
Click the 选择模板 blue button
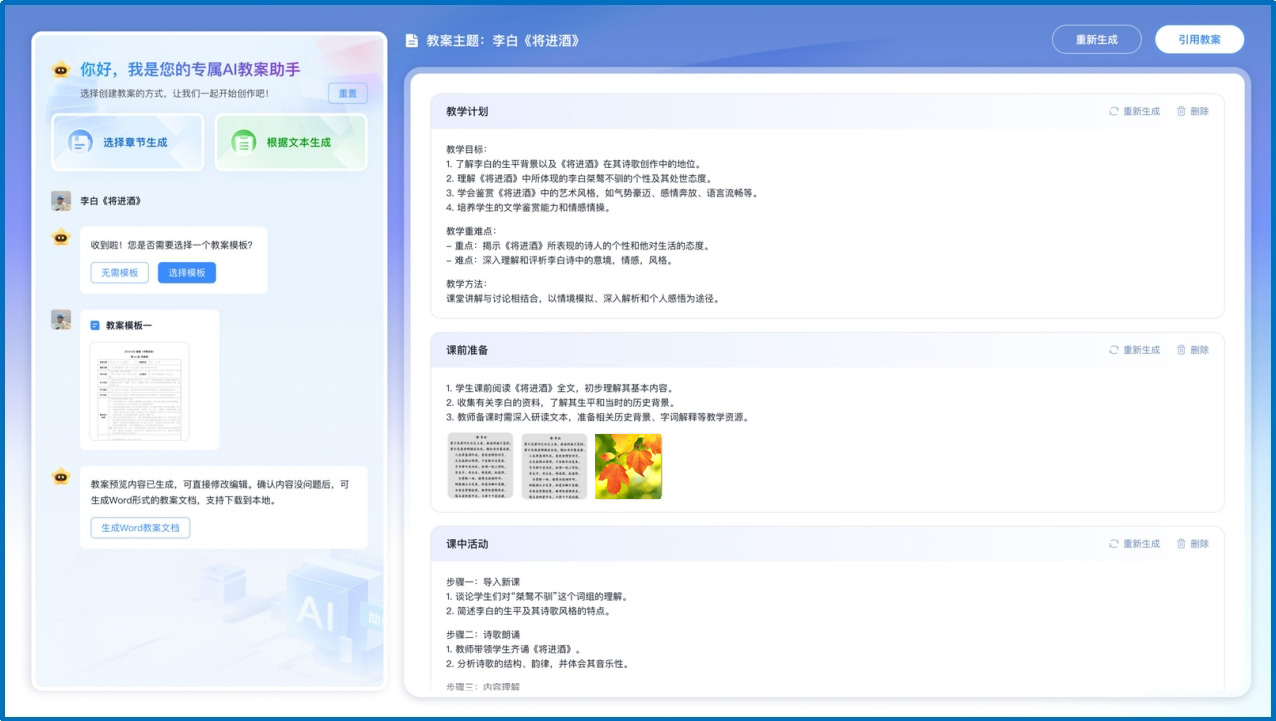coord(186,272)
